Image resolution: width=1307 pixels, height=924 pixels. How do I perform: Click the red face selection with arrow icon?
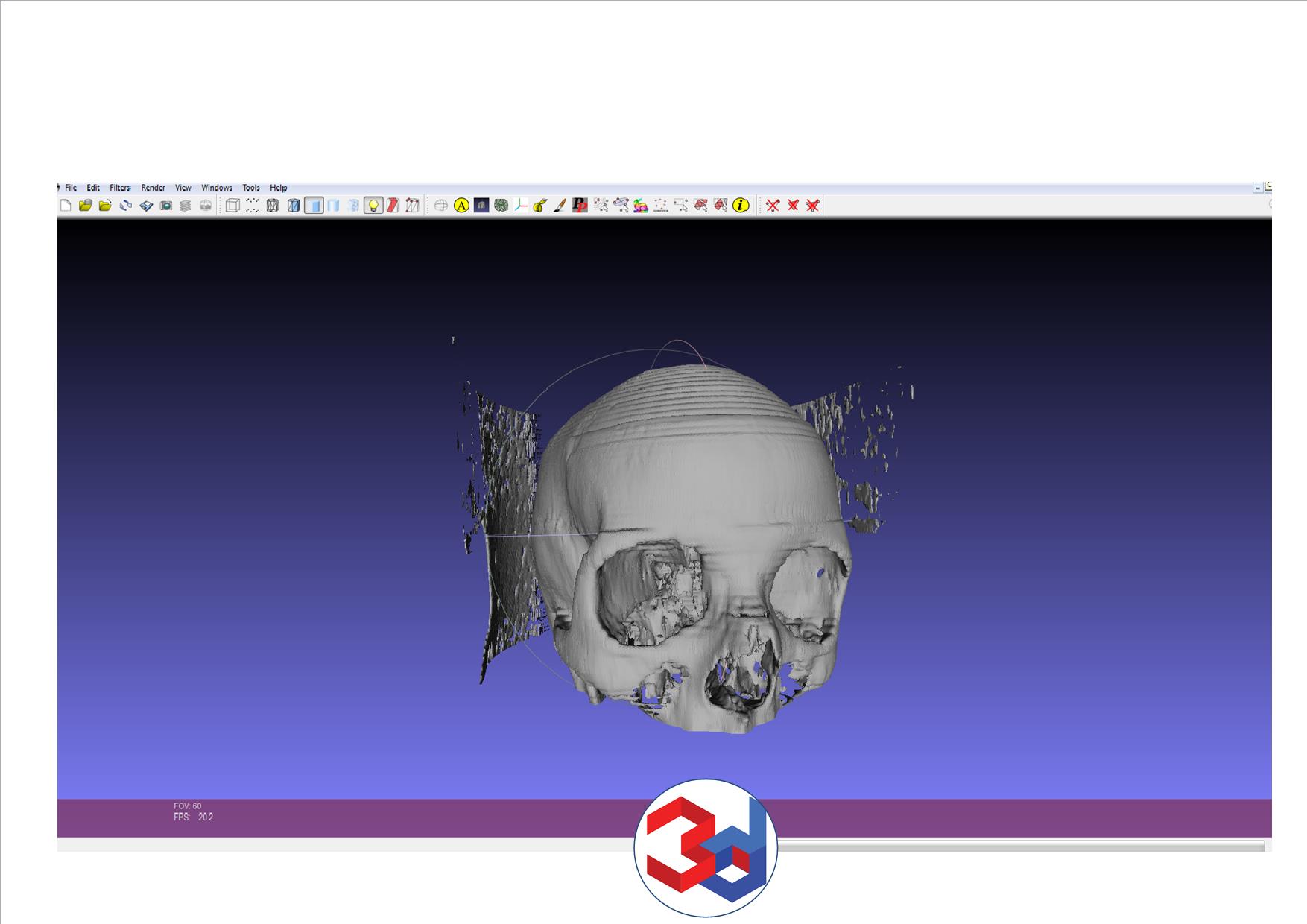pos(721,206)
